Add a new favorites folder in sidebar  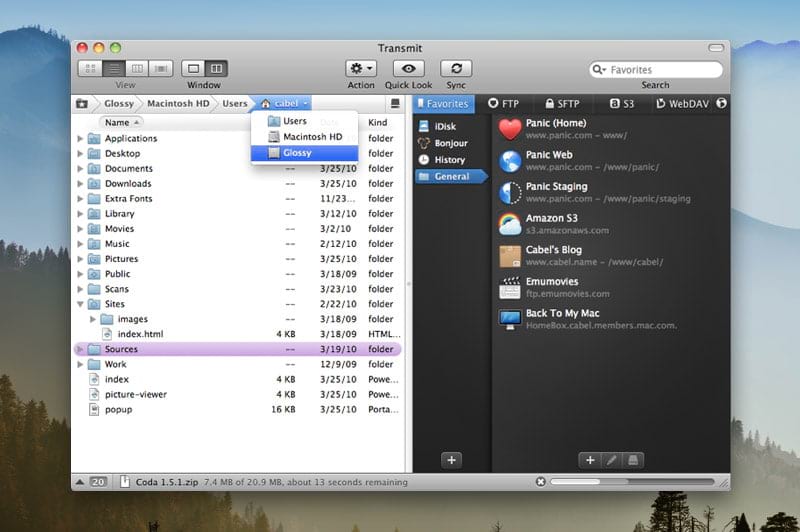452,460
